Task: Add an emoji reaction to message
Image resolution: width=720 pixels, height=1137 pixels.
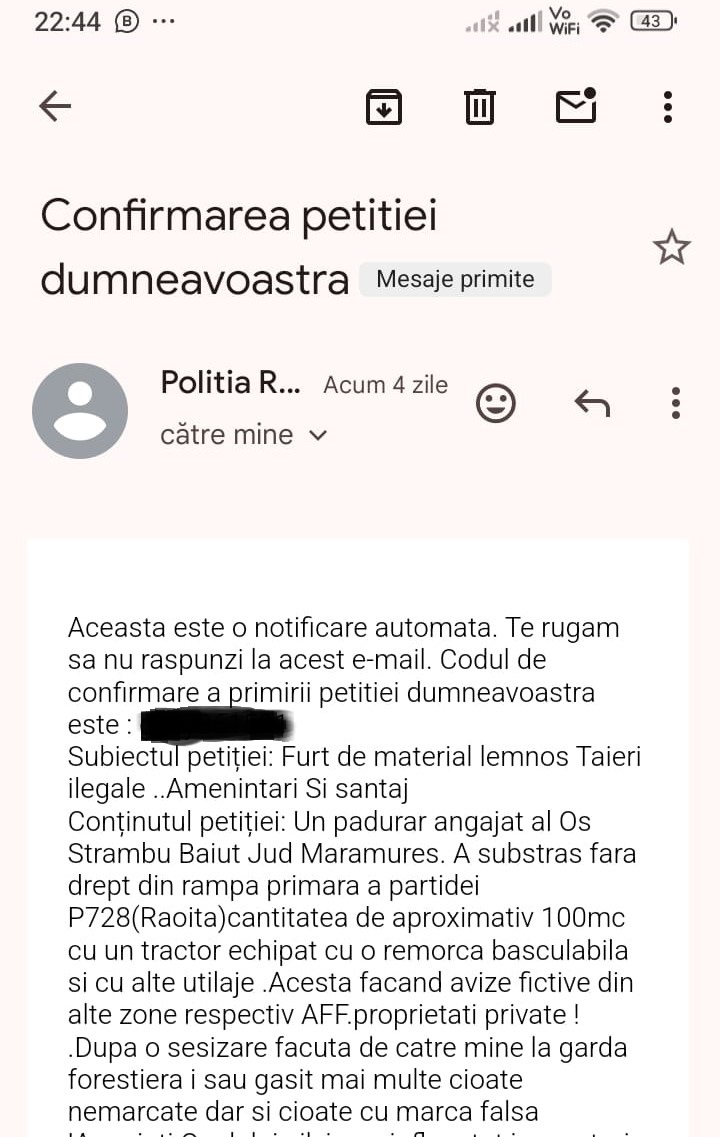Action: pos(496,403)
